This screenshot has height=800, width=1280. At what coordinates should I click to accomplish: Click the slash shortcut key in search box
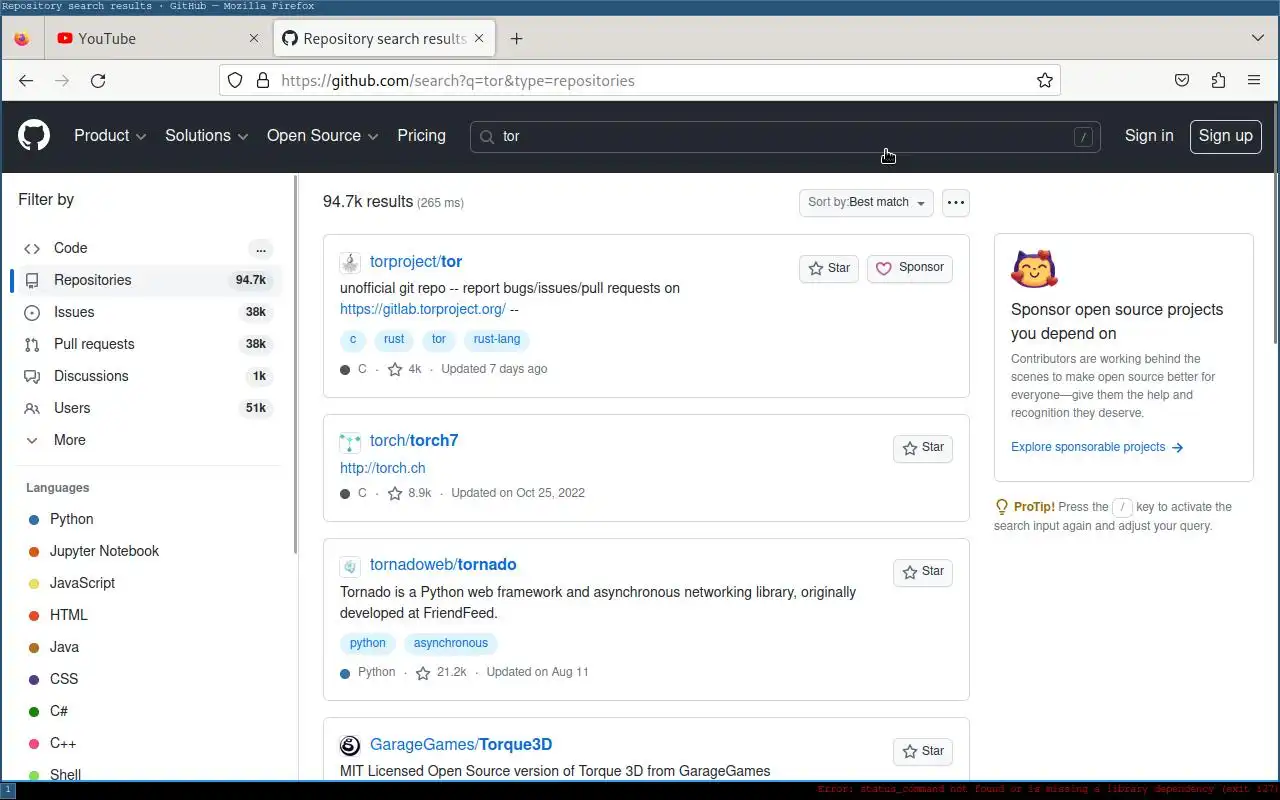[x=1083, y=137]
